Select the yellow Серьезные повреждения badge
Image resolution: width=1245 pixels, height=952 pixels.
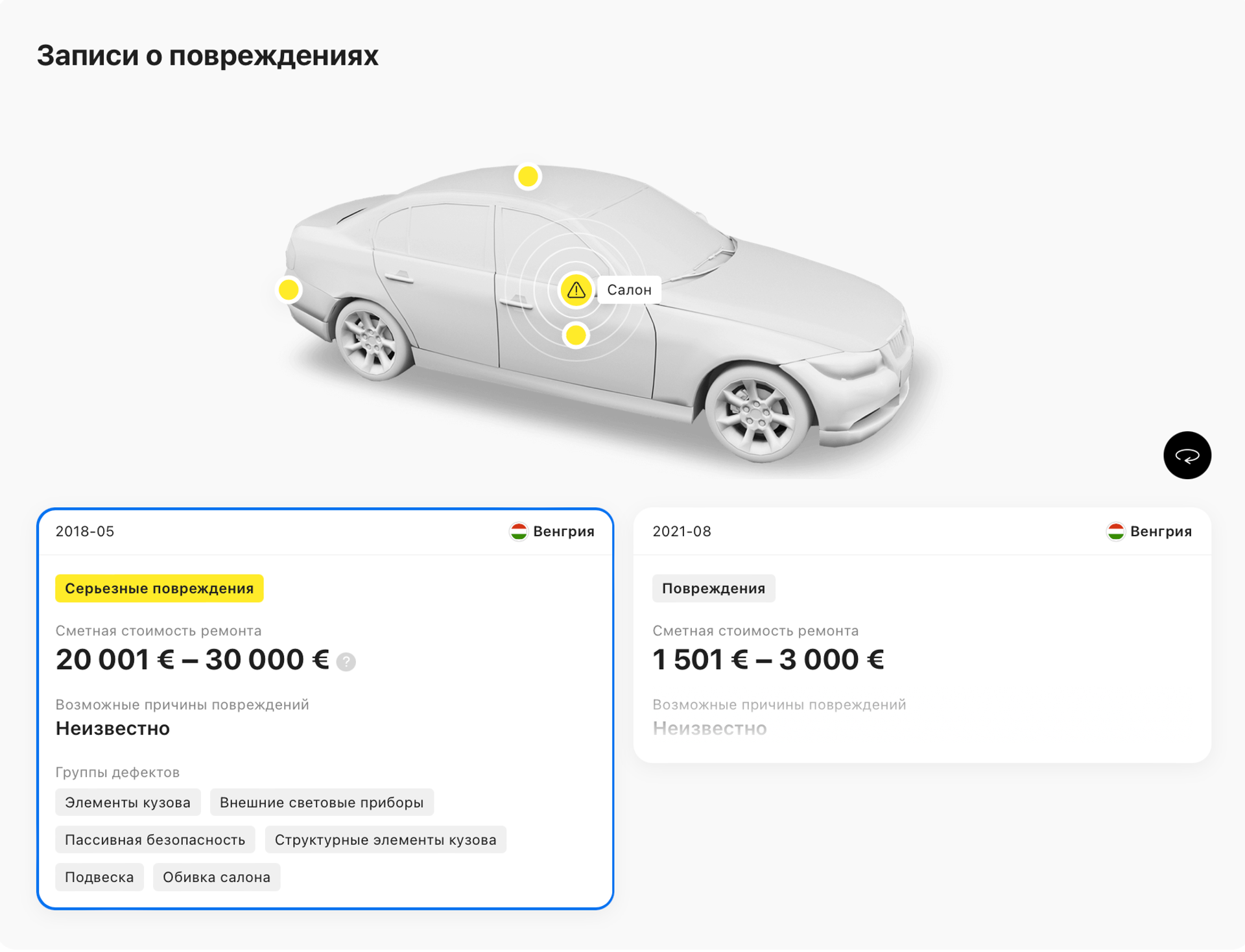tap(160, 589)
